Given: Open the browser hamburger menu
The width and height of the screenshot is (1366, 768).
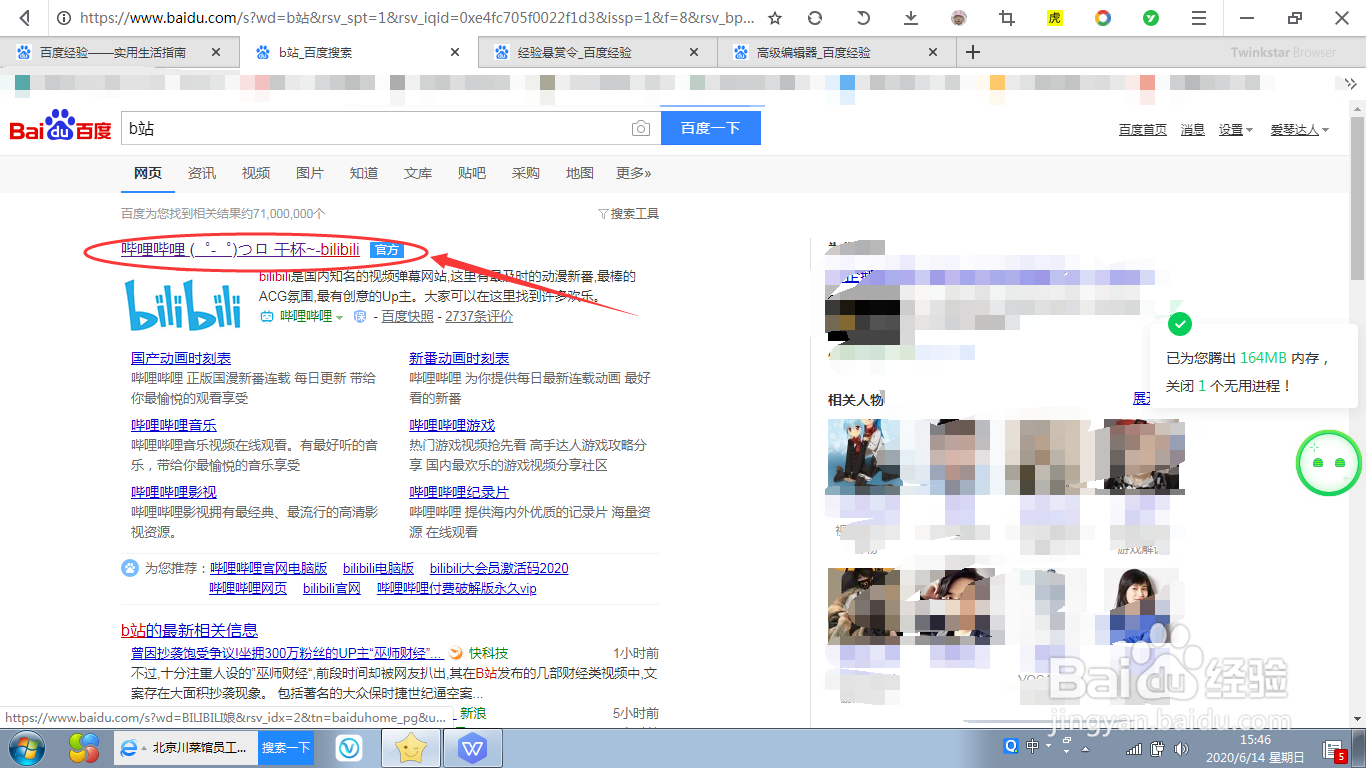Looking at the screenshot, I should [x=1199, y=18].
